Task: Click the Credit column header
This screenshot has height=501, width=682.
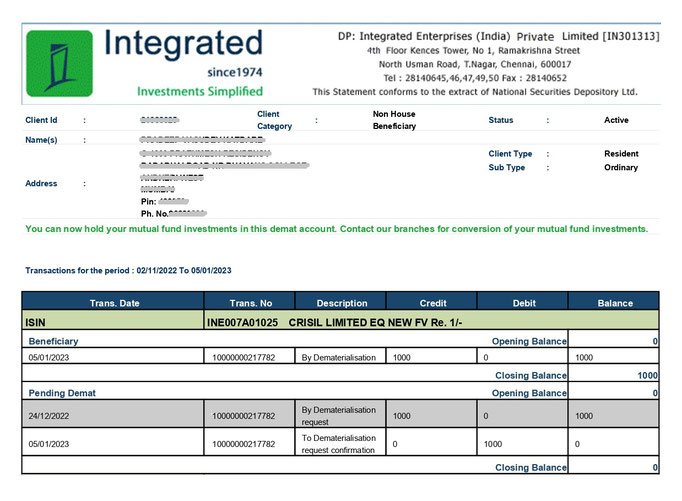Action: click(433, 303)
